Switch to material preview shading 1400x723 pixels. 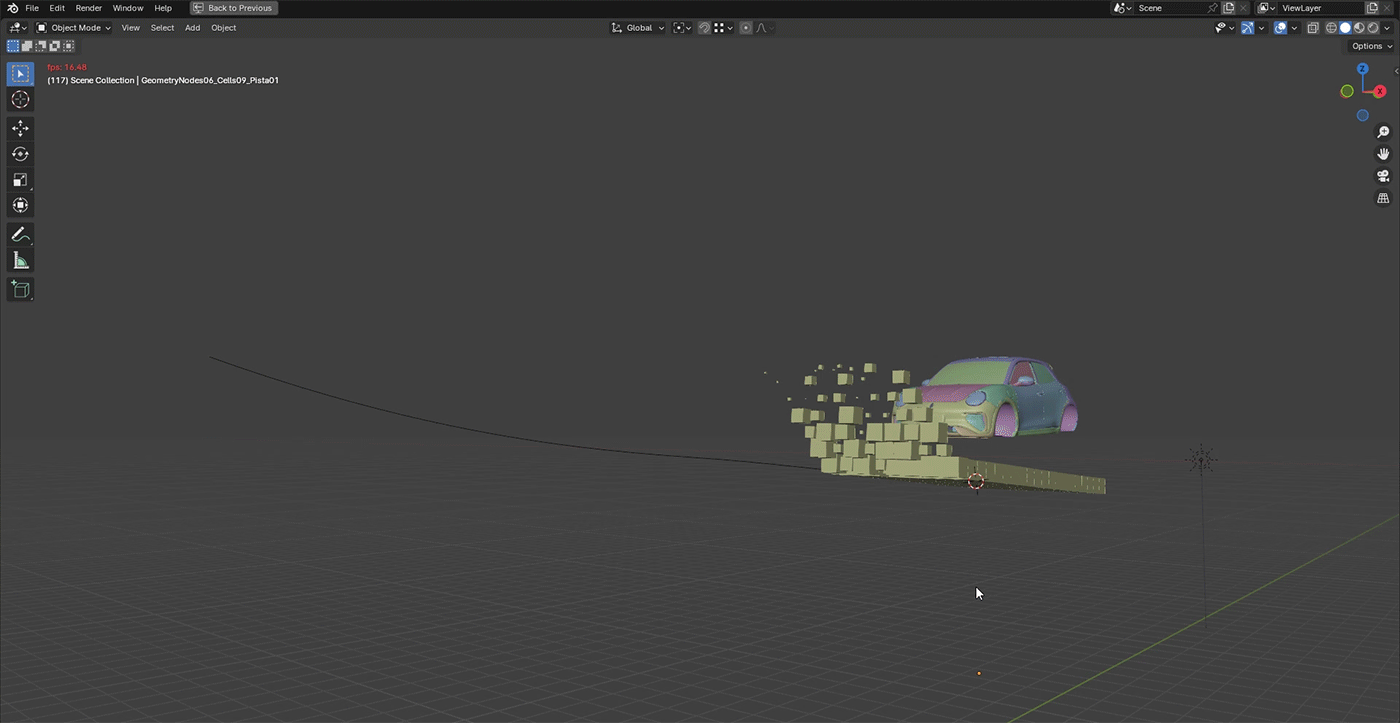coord(1359,28)
